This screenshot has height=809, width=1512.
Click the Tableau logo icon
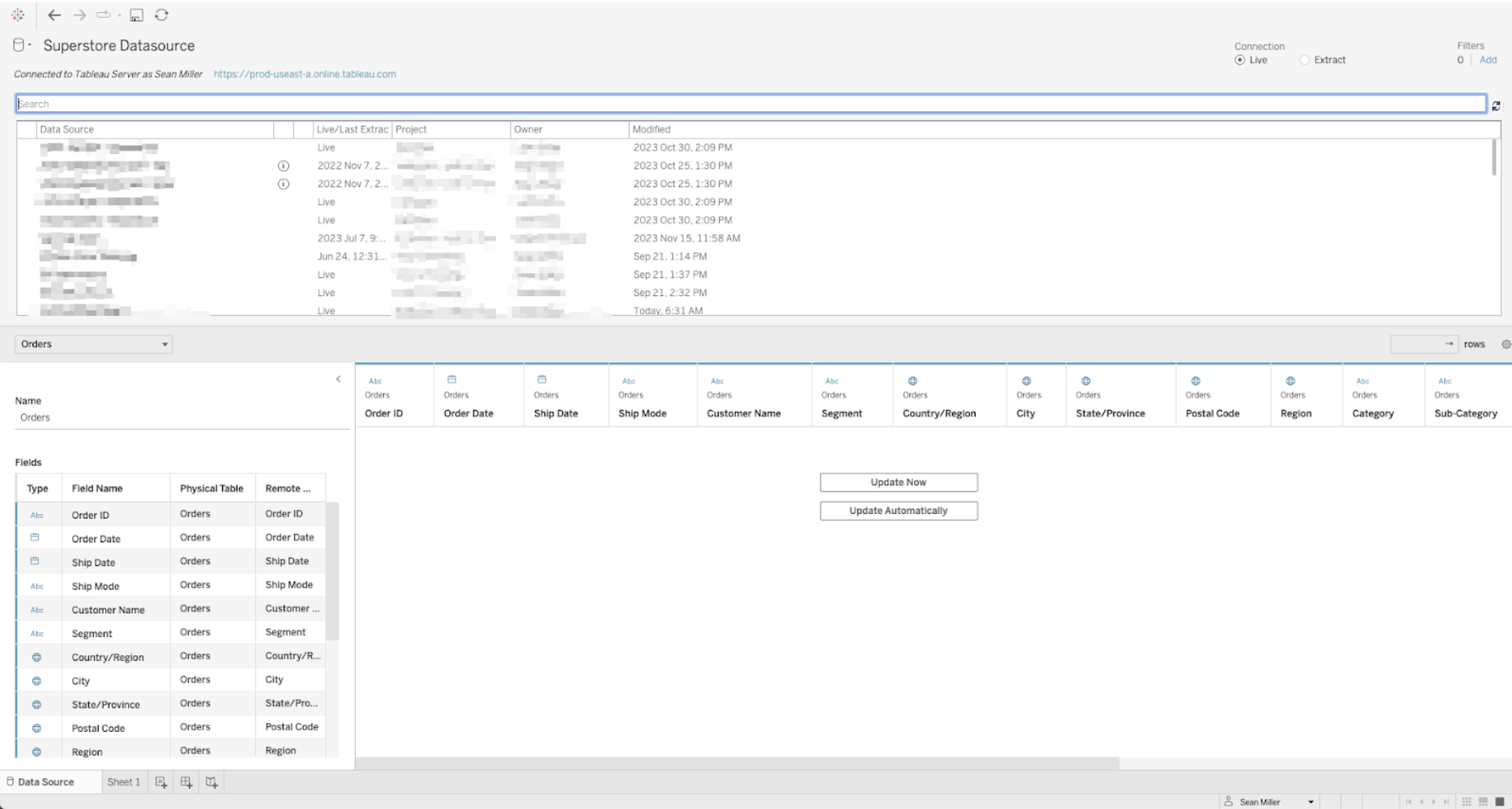pos(18,15)
